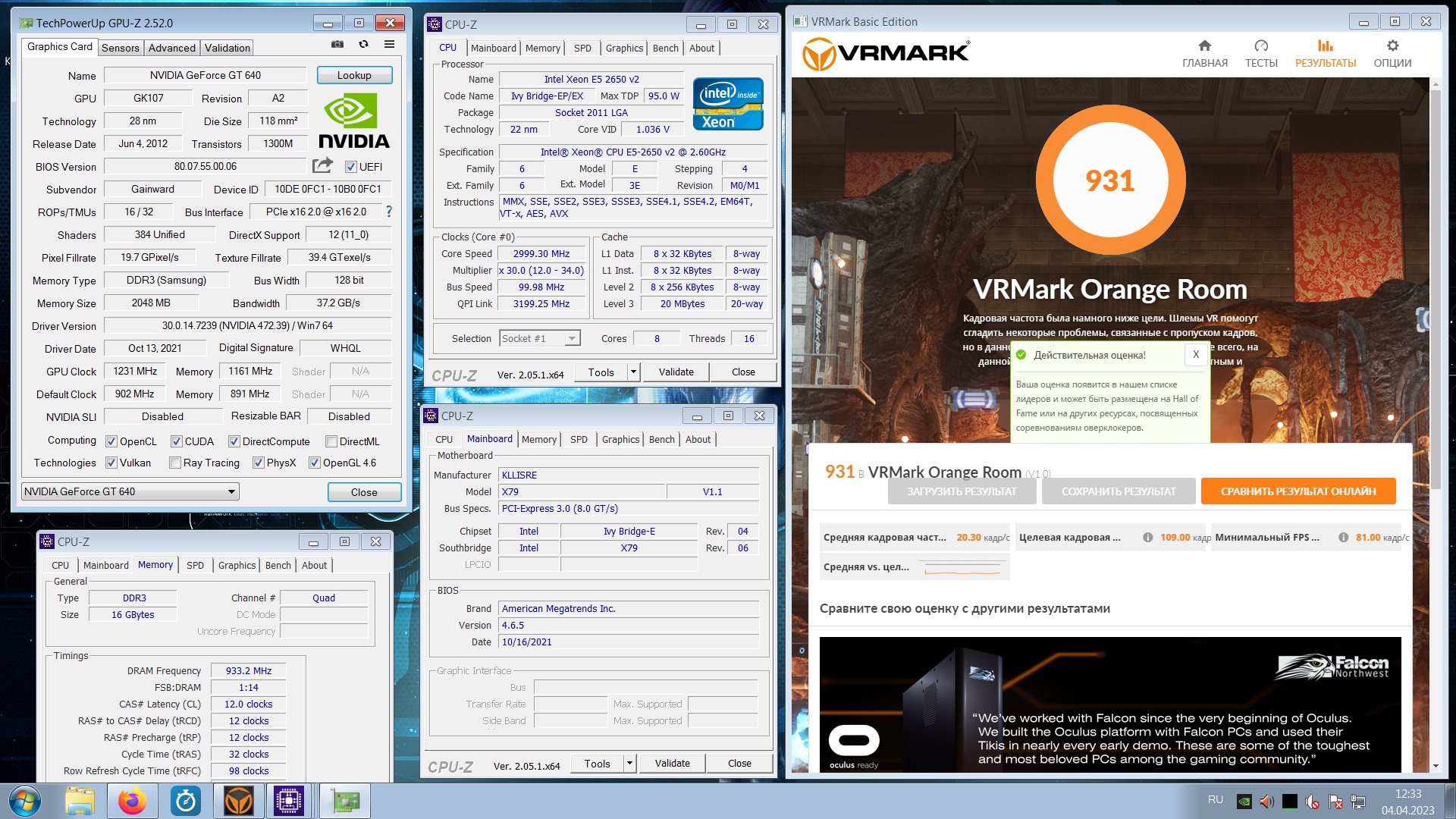This screenshot has height=819, width=1456.
Task: Open SPD tab in Mainboard CPU-Z window
Action: pos(579,439)
